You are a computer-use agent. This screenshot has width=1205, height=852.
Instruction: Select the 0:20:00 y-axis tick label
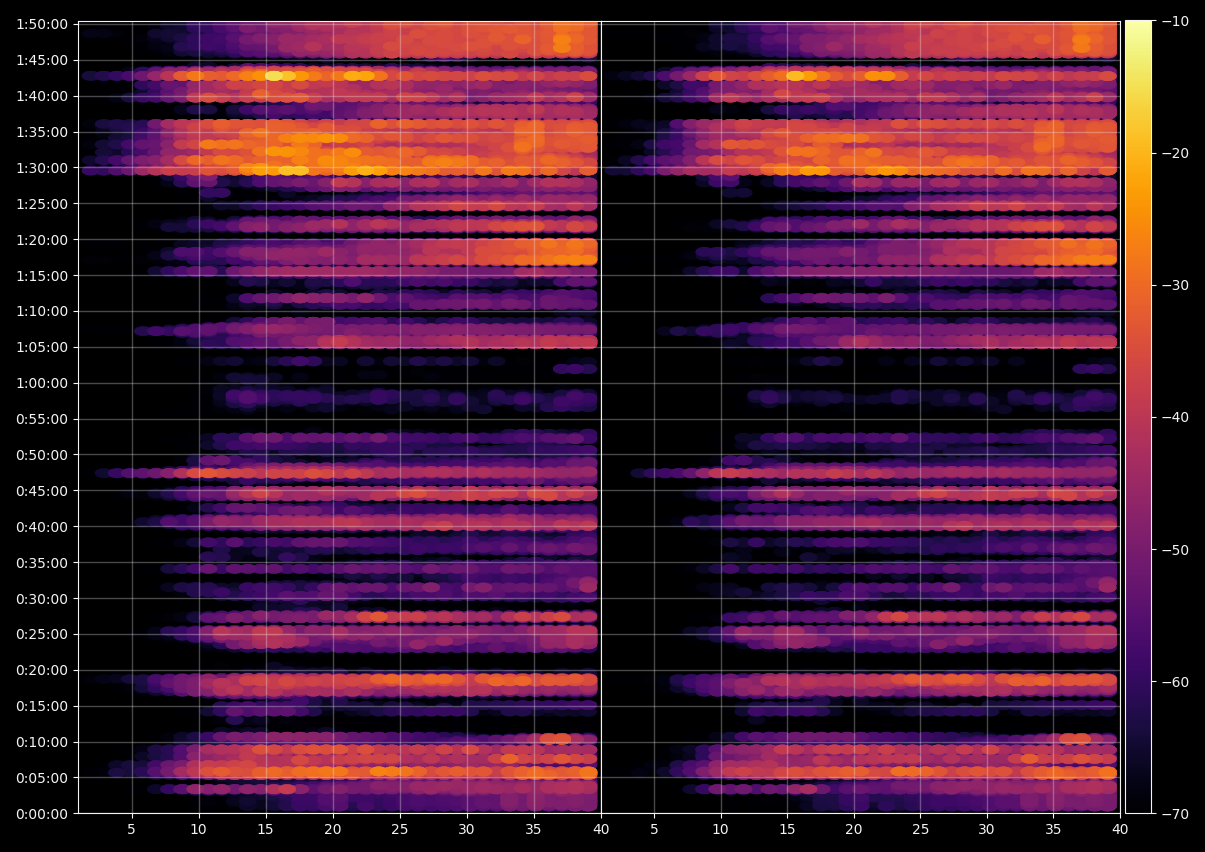(42, 670)
